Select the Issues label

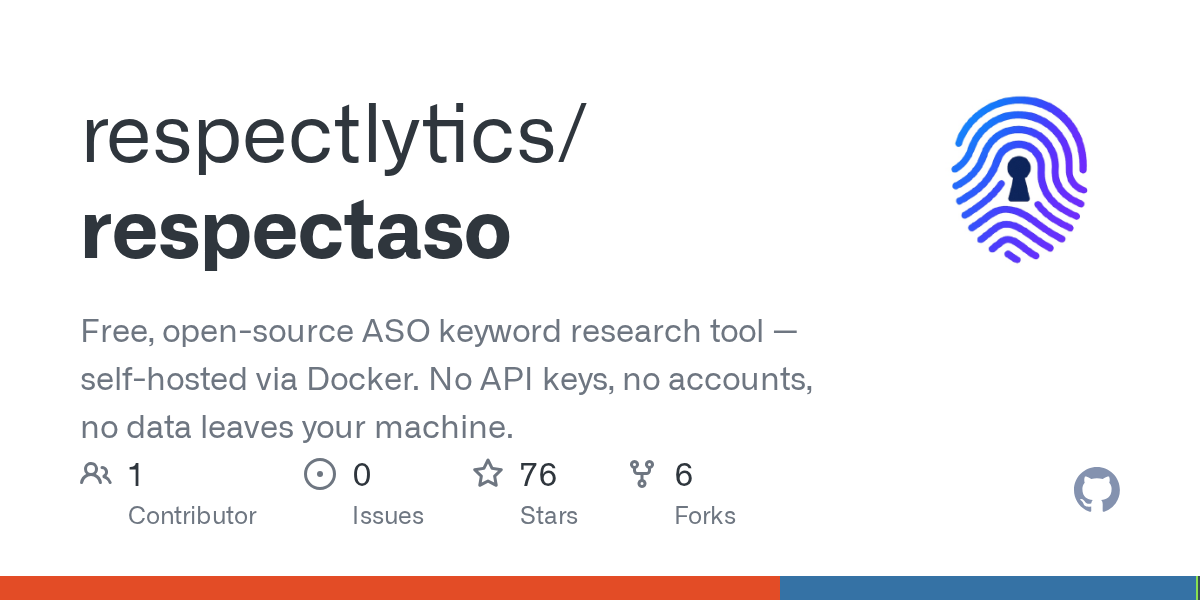(388, 516)
